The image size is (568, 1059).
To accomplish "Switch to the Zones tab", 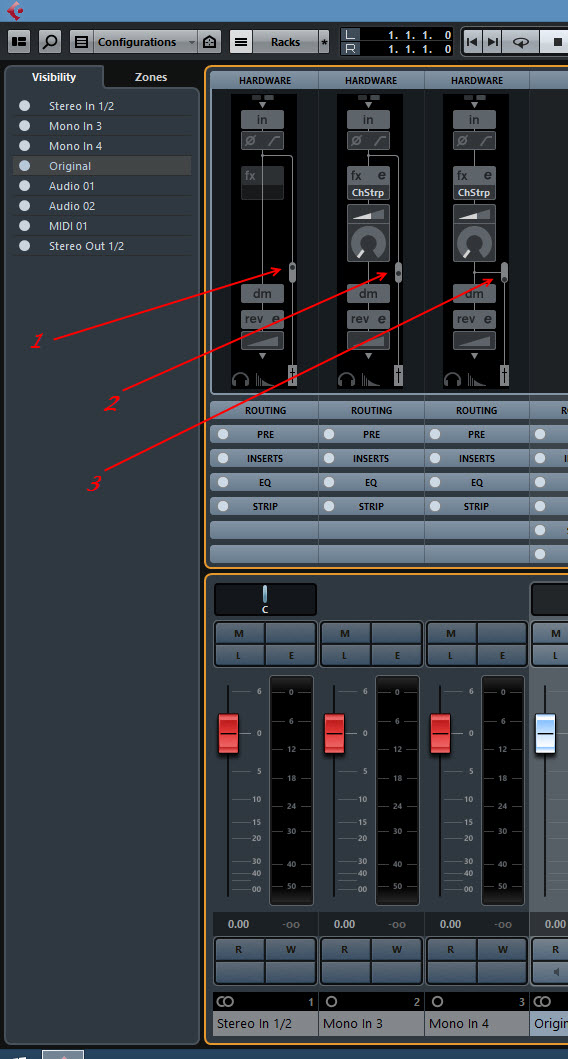I will [x=151, y=77].
